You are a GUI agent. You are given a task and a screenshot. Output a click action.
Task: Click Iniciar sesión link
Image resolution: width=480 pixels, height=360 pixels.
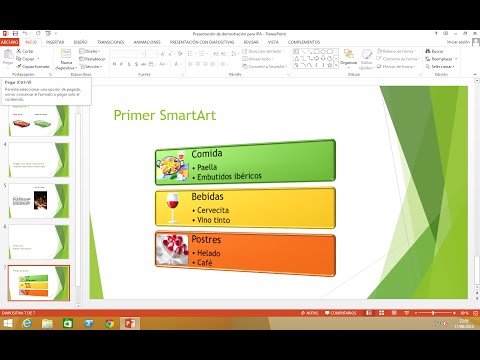click(x=458, y=42)
